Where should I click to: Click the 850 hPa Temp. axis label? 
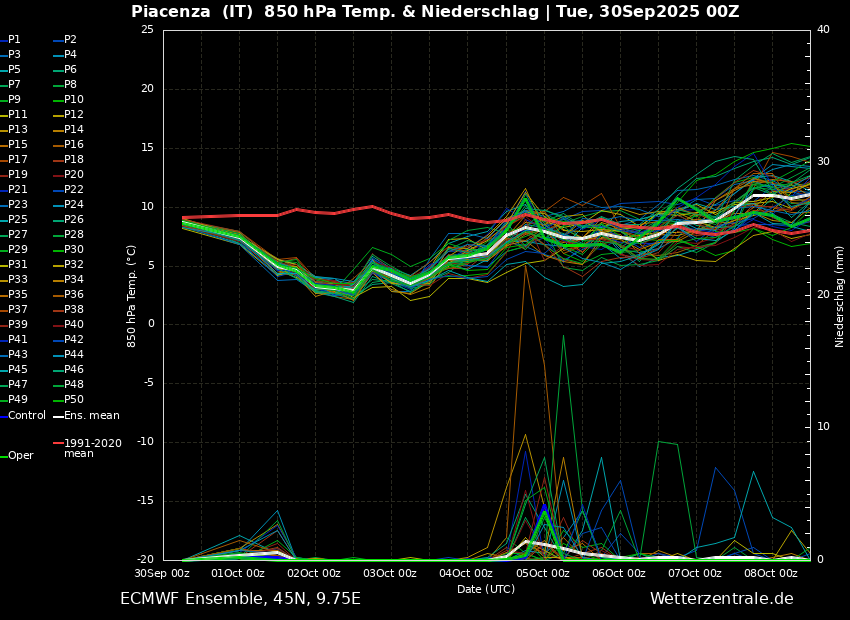pos(132,296)
